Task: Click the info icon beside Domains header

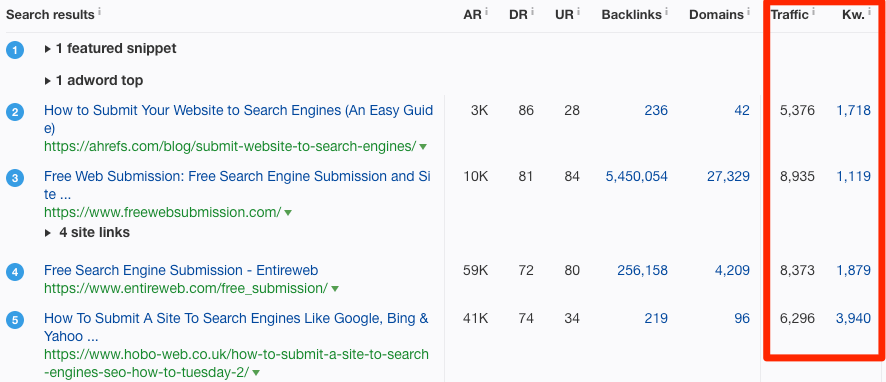Action: coord(749,11)
